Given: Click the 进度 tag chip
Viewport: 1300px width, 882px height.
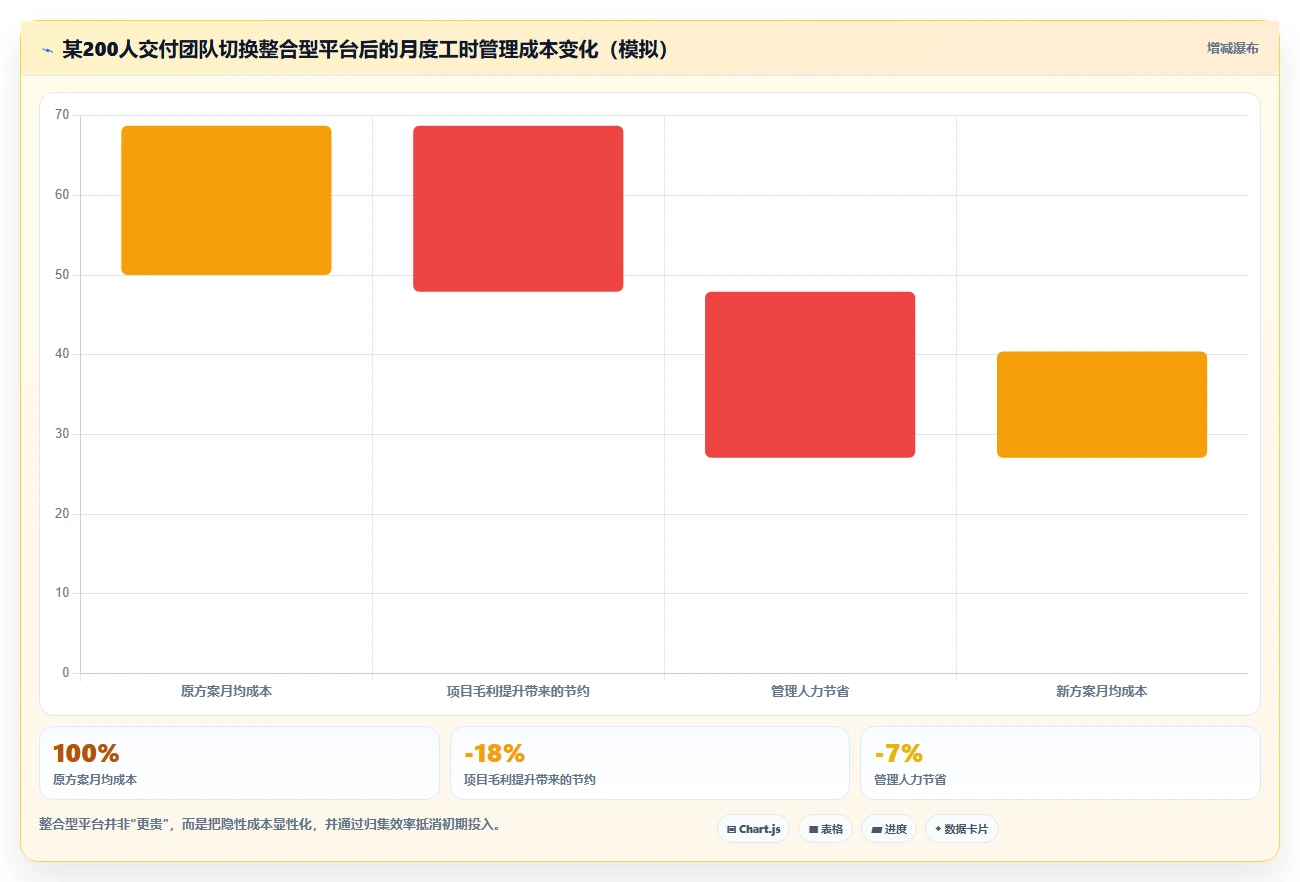Looking at the screenshot, I should (889, 829).
